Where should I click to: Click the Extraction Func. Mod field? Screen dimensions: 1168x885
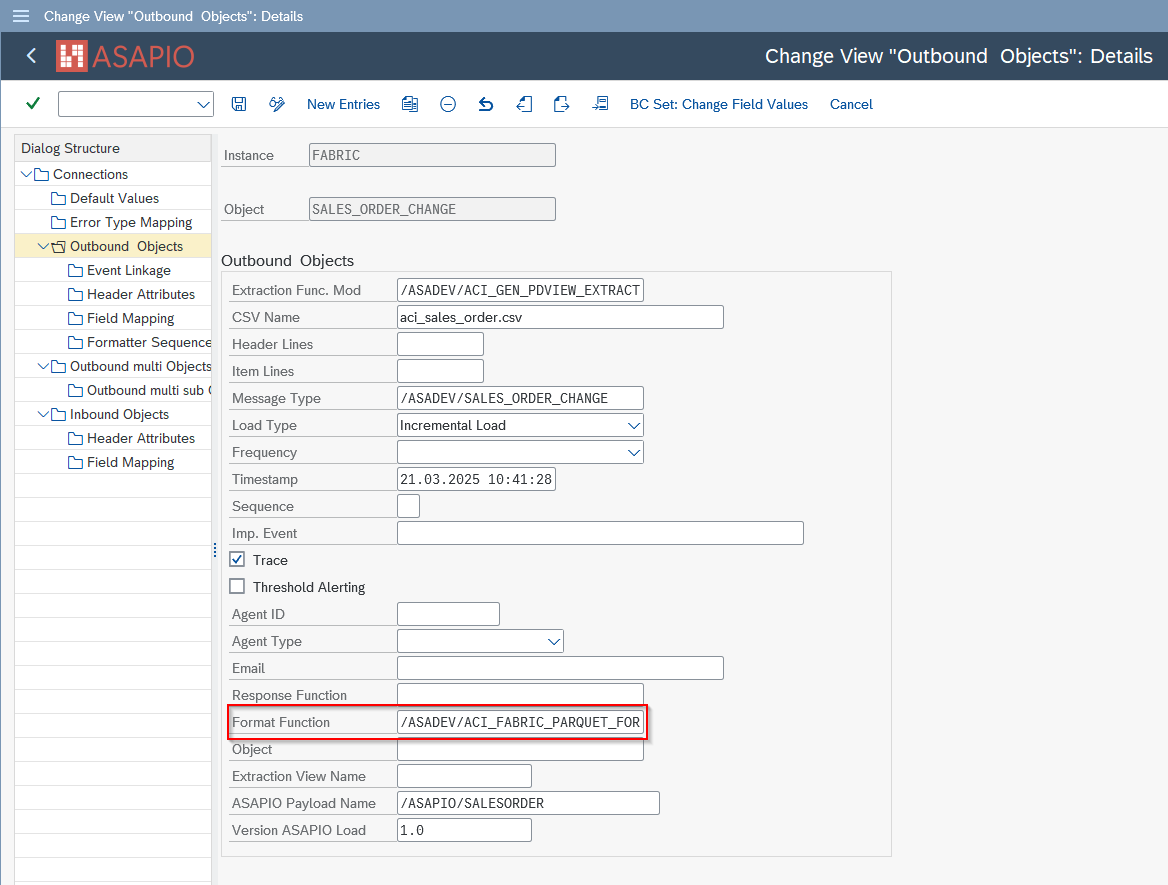pyautogui.click(x=520, y=290)
